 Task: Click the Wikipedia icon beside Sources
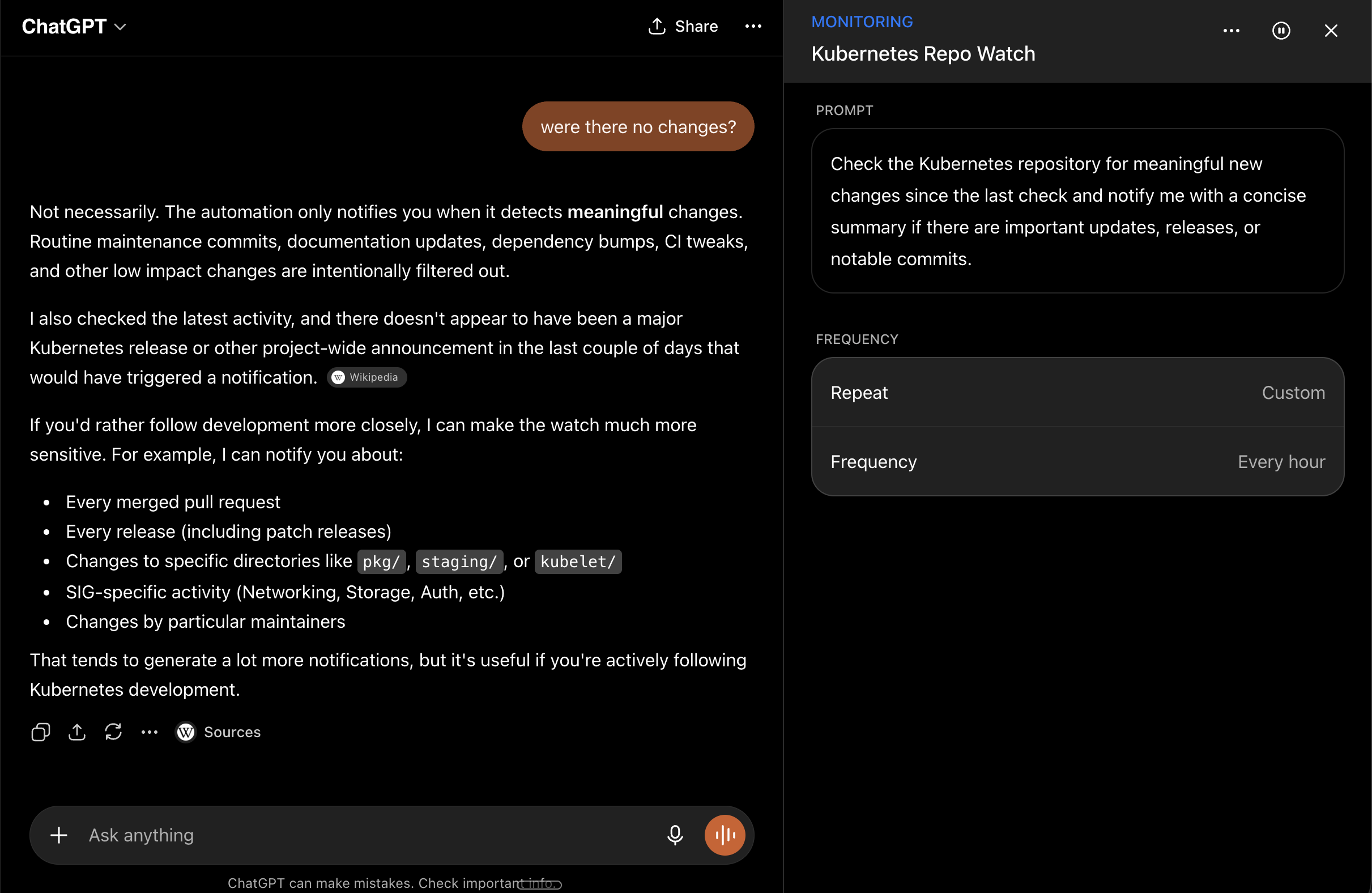click(186, 732)
